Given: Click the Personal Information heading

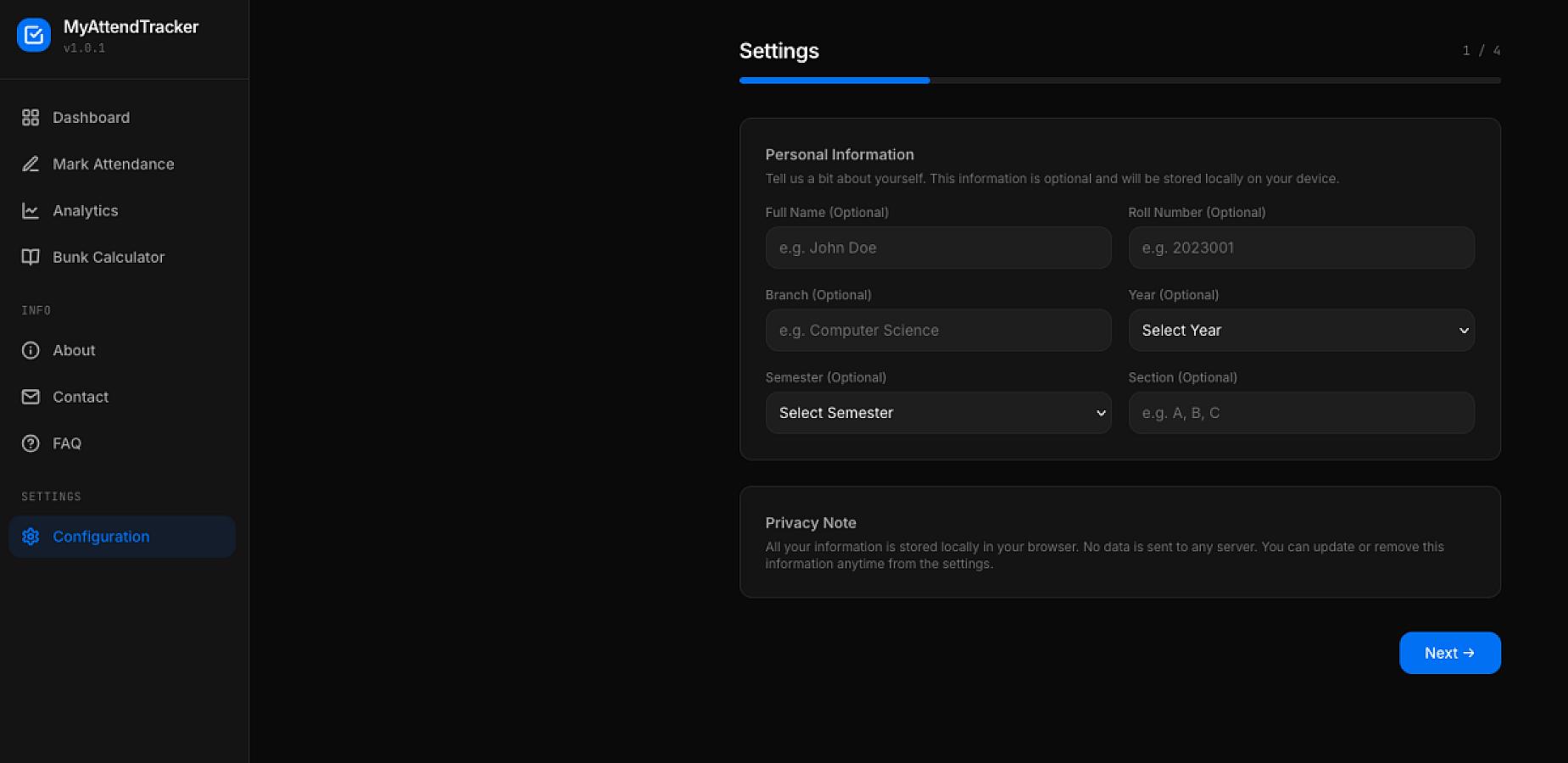Looking at the screenshot, I should [x=840, y=154].
